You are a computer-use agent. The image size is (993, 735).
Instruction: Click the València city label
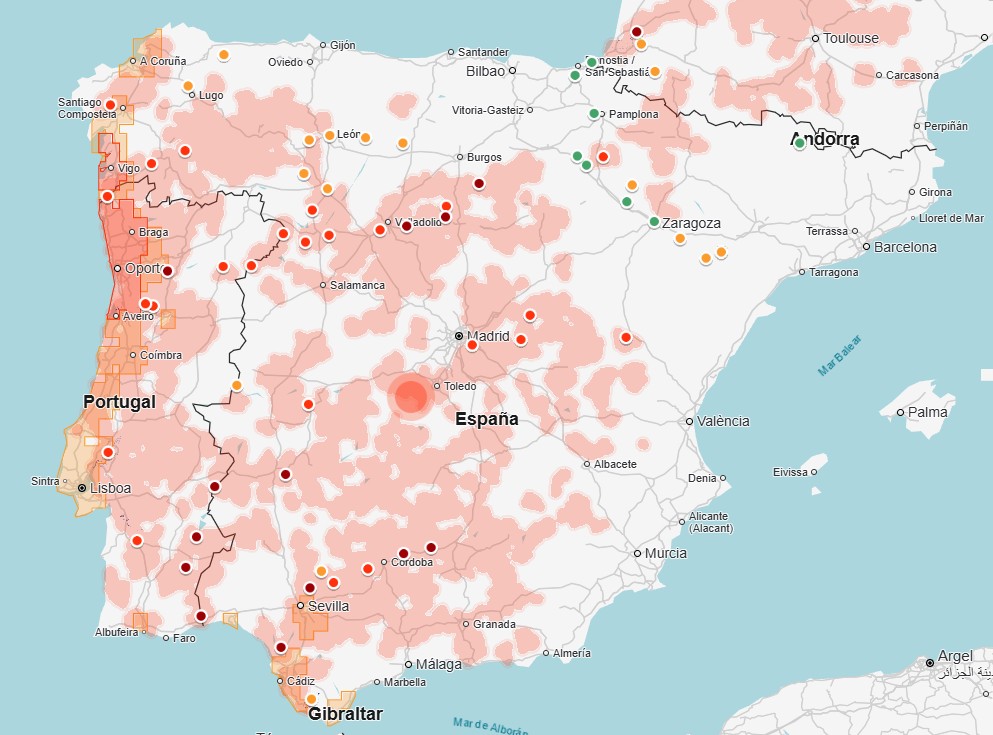click(x=722, y=421)
